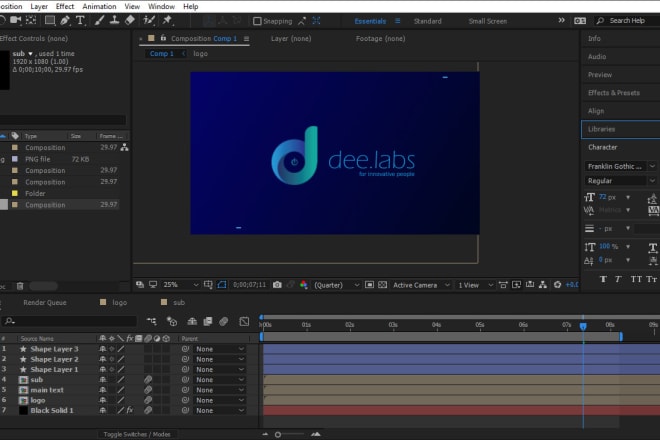Open the 25% magnification dropdown

(180, 285)
